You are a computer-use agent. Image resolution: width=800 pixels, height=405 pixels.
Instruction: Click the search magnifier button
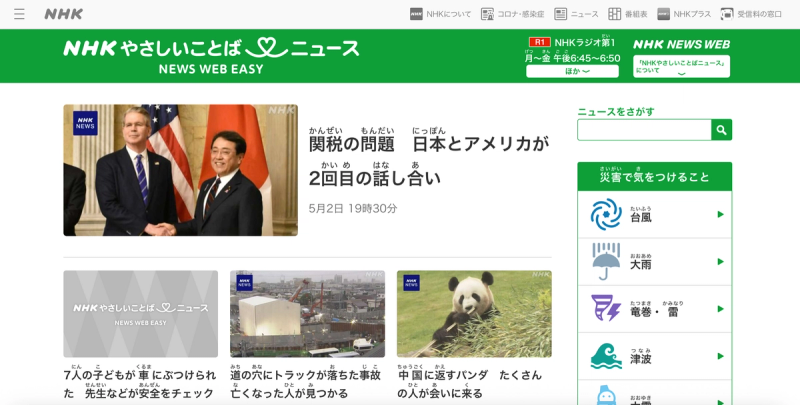[x=721, y=130]
